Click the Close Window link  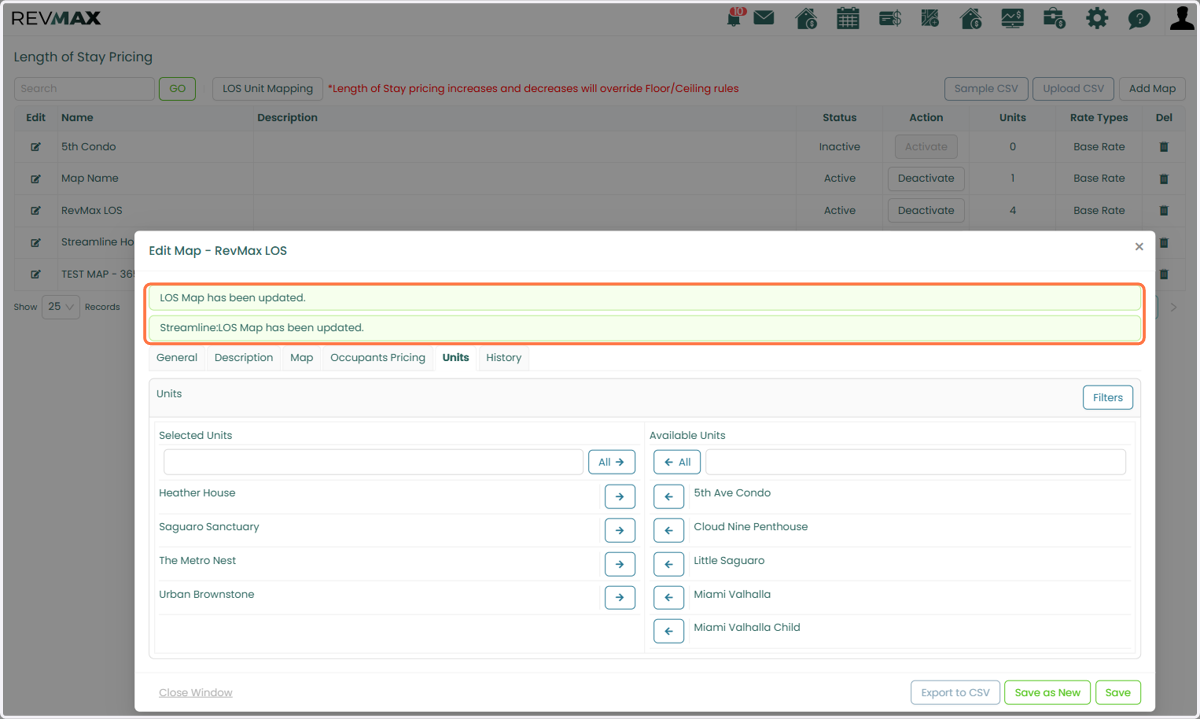(x=196, y=693)
